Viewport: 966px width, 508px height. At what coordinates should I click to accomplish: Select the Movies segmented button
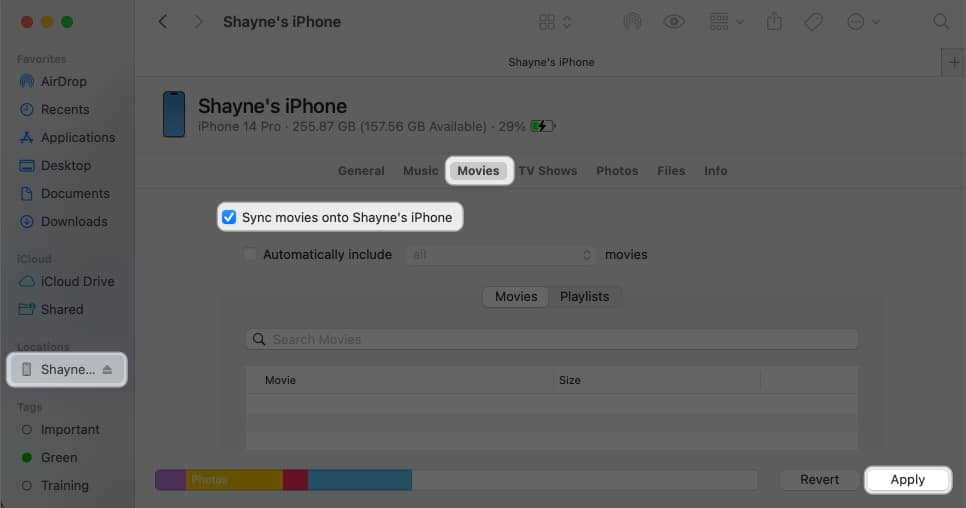click(516, 297)
